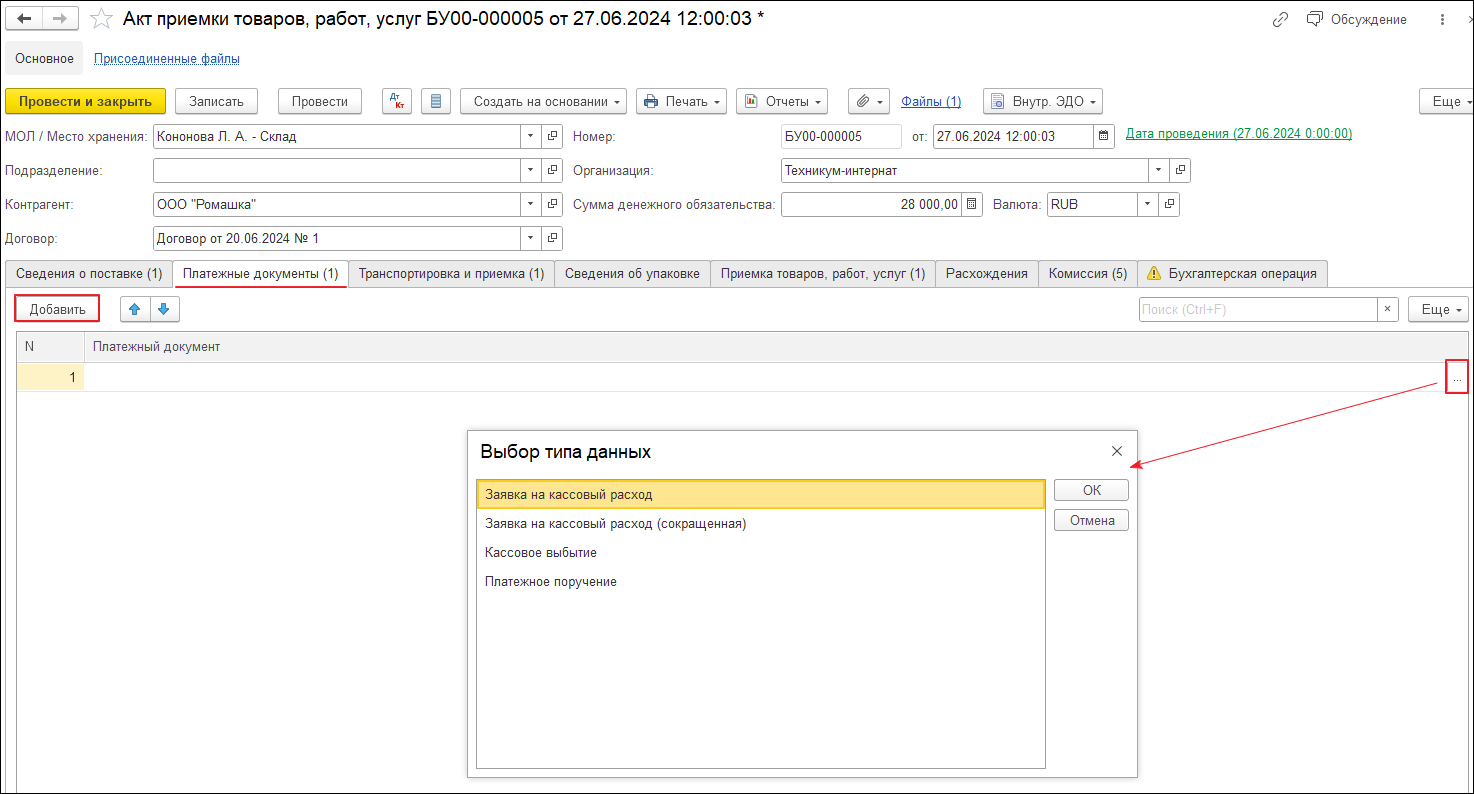Open МОЛ / Место хранения record form
The height and width of the screenshot is (794, 1474).
552,136
